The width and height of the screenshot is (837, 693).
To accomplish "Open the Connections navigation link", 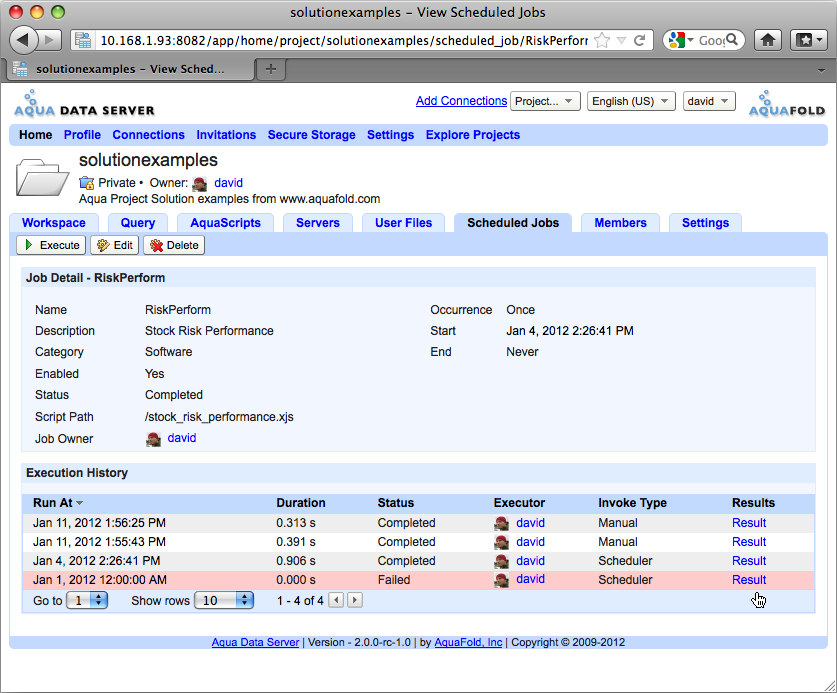I will pos(148,135).
